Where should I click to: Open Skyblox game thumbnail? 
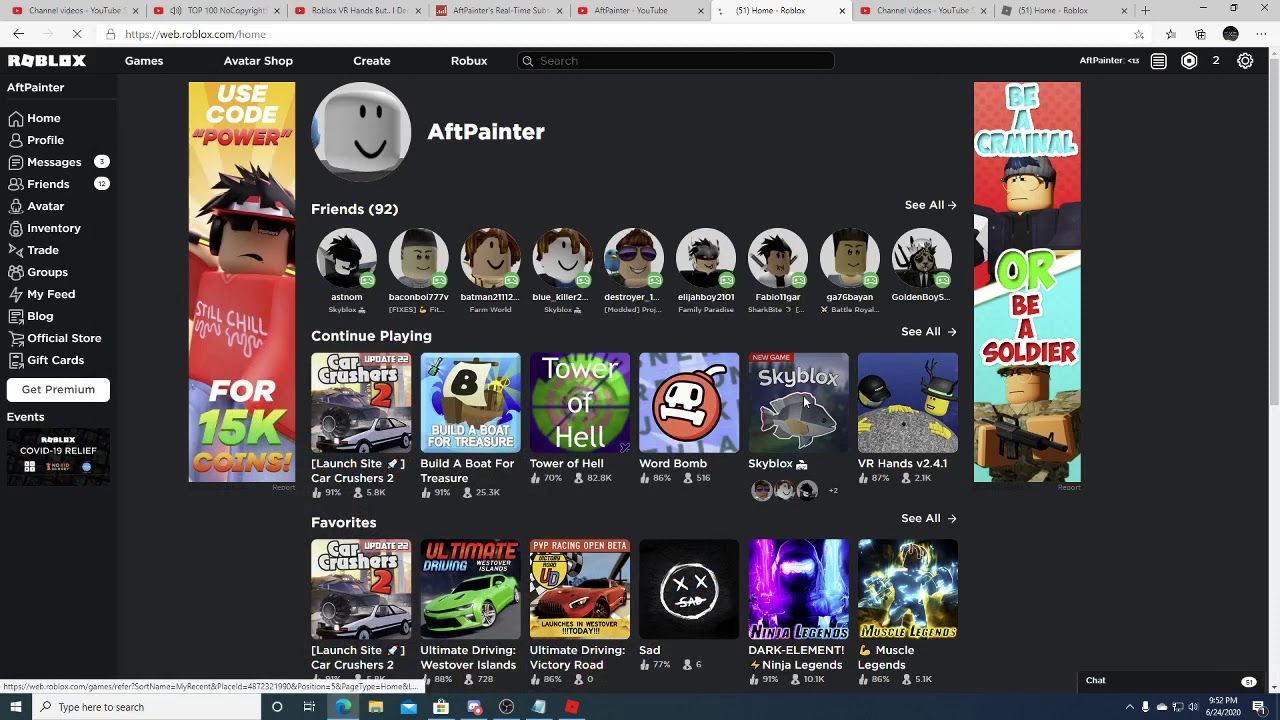(798, 403)
